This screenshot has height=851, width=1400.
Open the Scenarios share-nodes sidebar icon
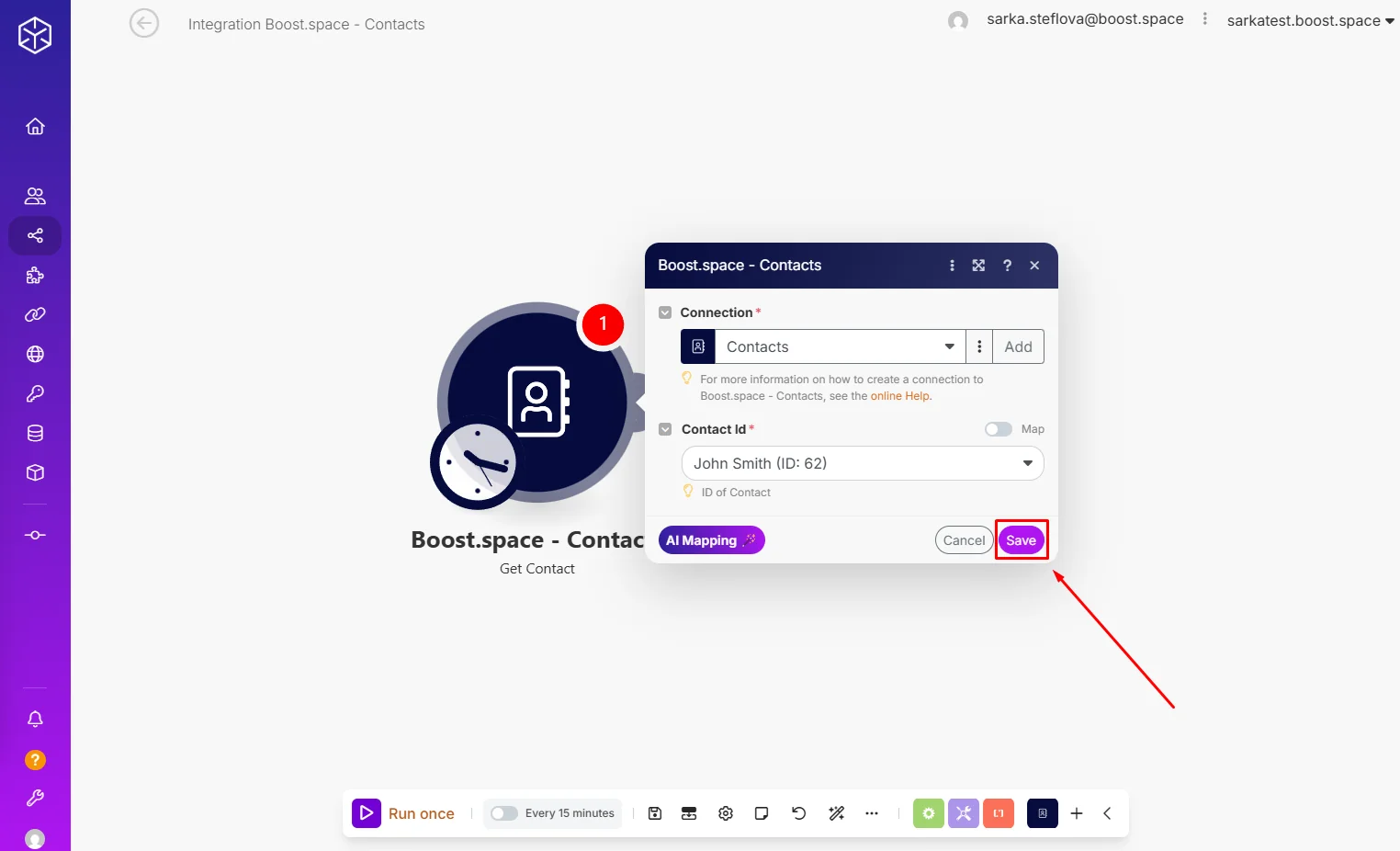[35, 235]
